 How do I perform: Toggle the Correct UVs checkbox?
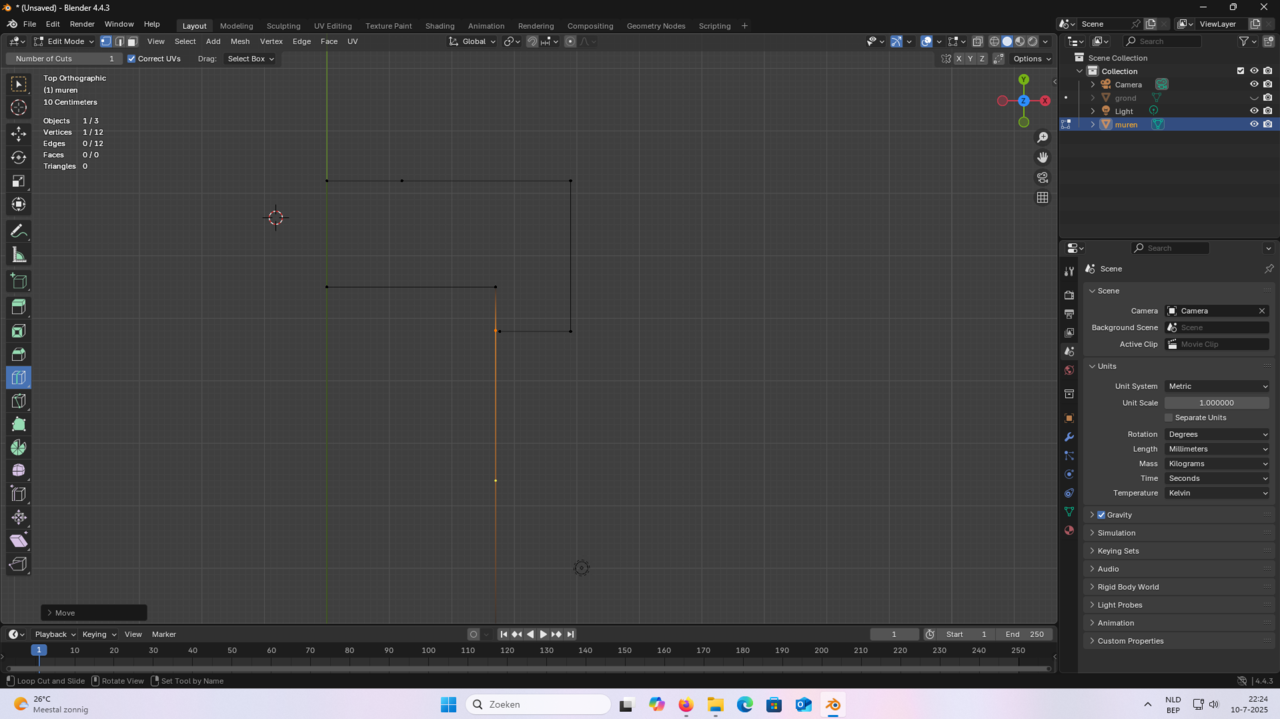(132, 59)
